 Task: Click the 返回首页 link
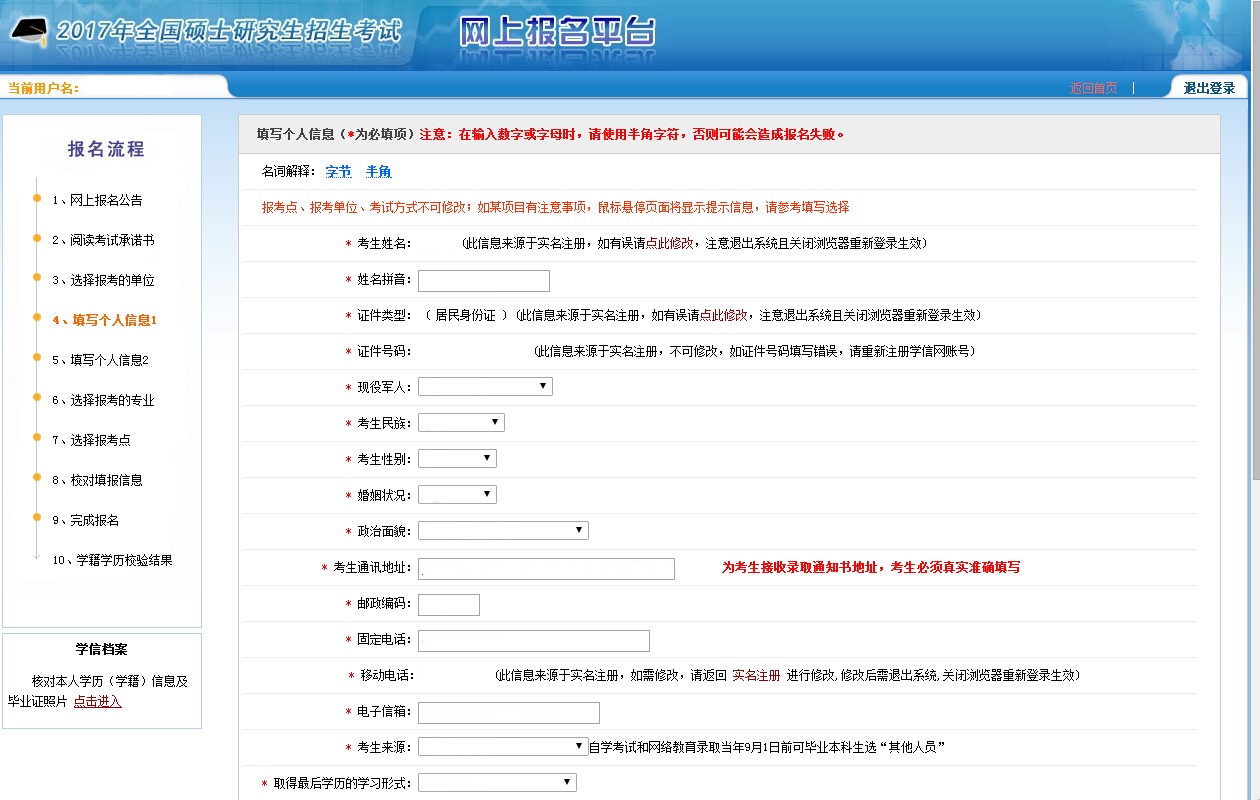click(1093, 88)
